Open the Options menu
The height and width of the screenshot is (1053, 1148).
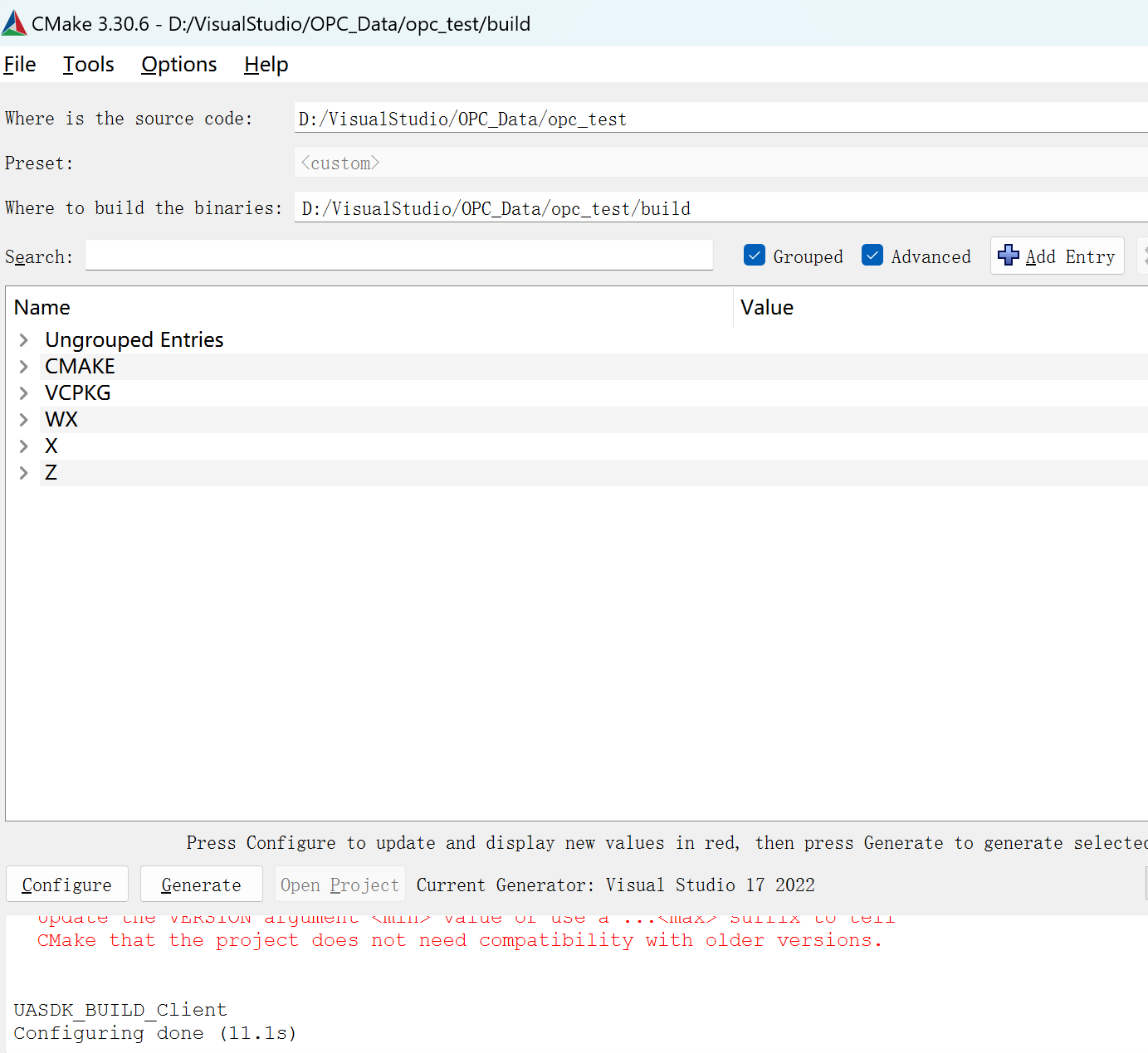(x=179, y=65)
